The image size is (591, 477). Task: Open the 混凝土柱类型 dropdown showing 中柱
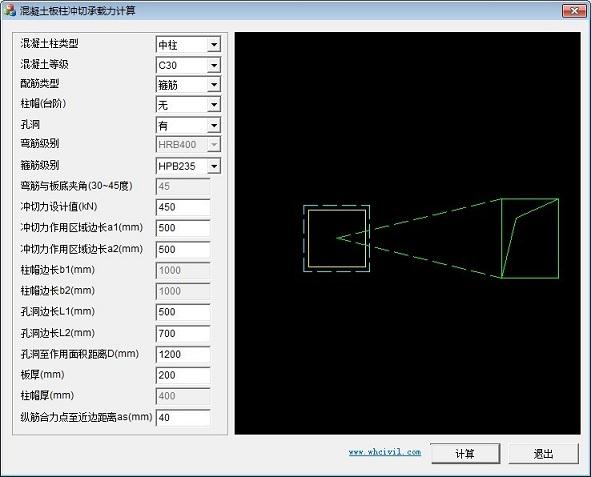188,45
